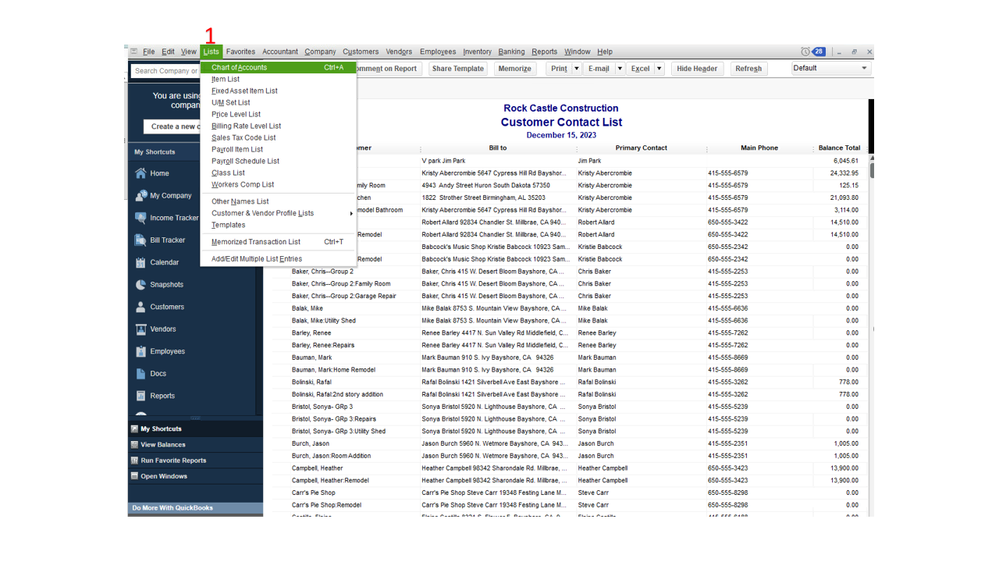Click the Memorize button
The height and width of the screenshot is (562, 999).
(514, 69)
